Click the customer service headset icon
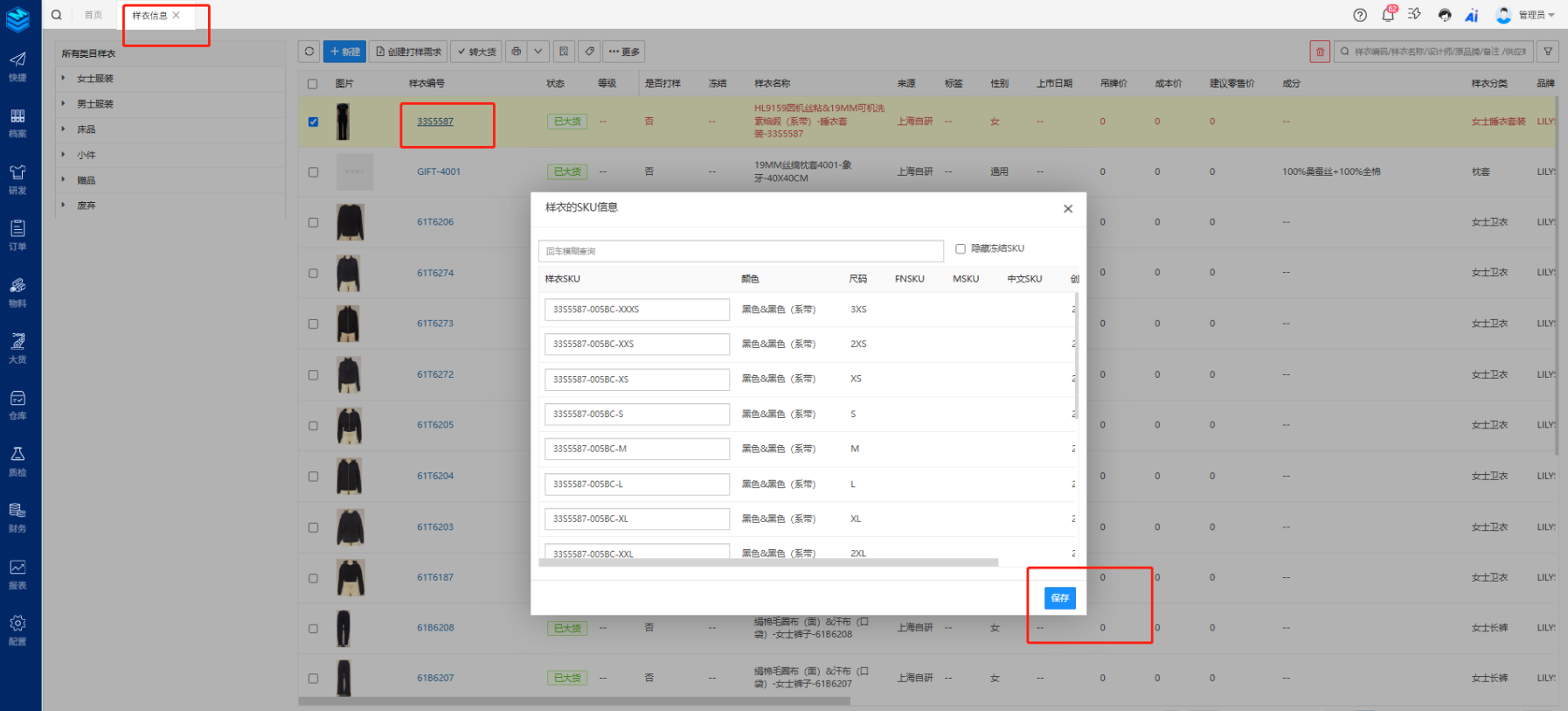This screenshot has width=1568, height=711. coord(1444,15)
